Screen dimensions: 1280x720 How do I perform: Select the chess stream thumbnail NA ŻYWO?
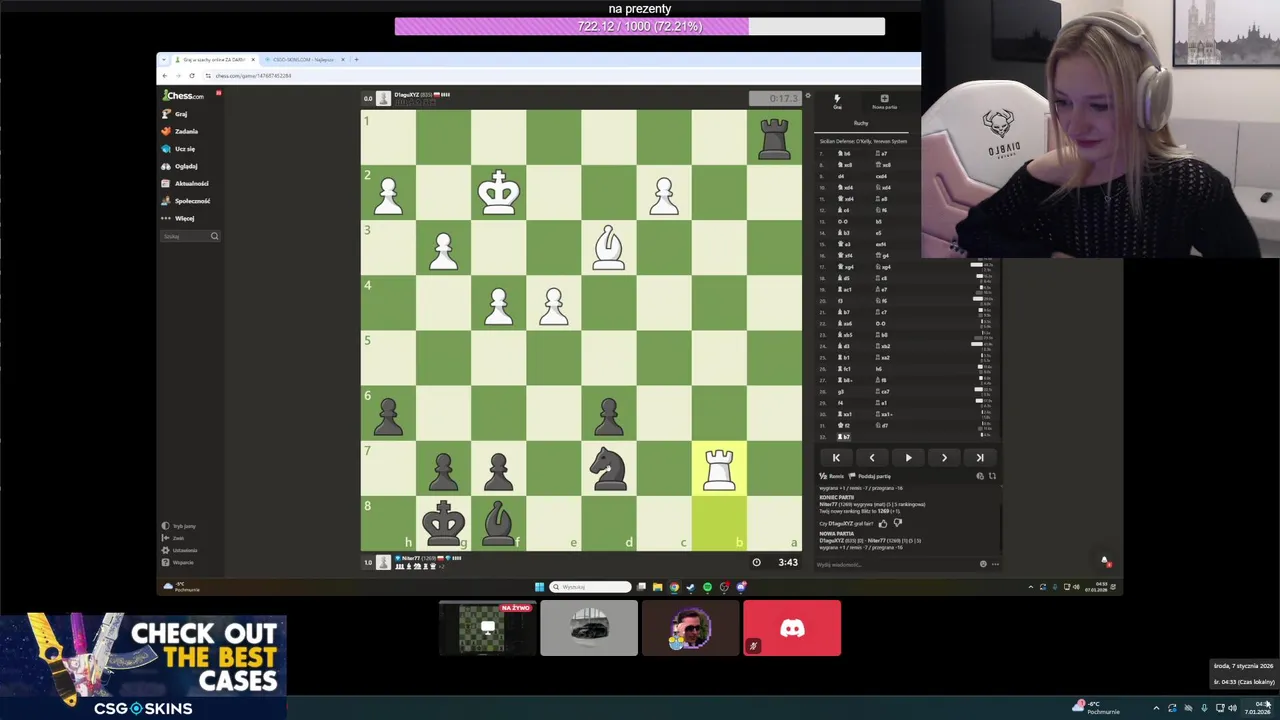(x=487, y=628)
